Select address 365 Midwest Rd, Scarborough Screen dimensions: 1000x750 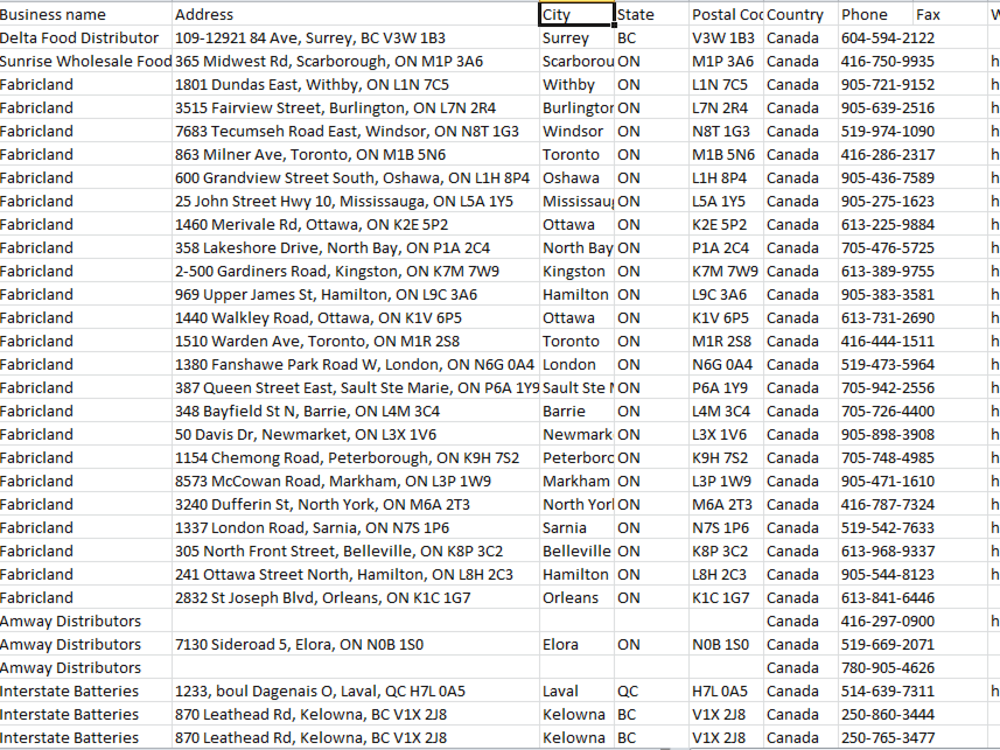355,61
